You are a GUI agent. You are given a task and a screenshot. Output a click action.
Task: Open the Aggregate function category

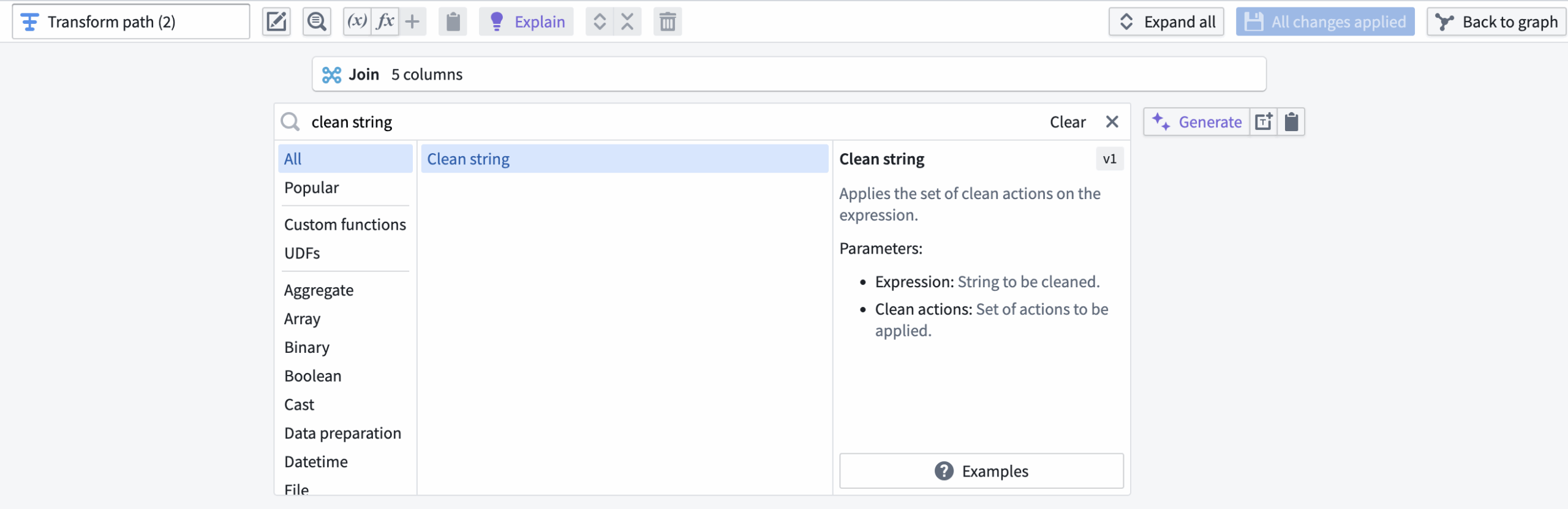pyautogui.click(x=318, y=290)
